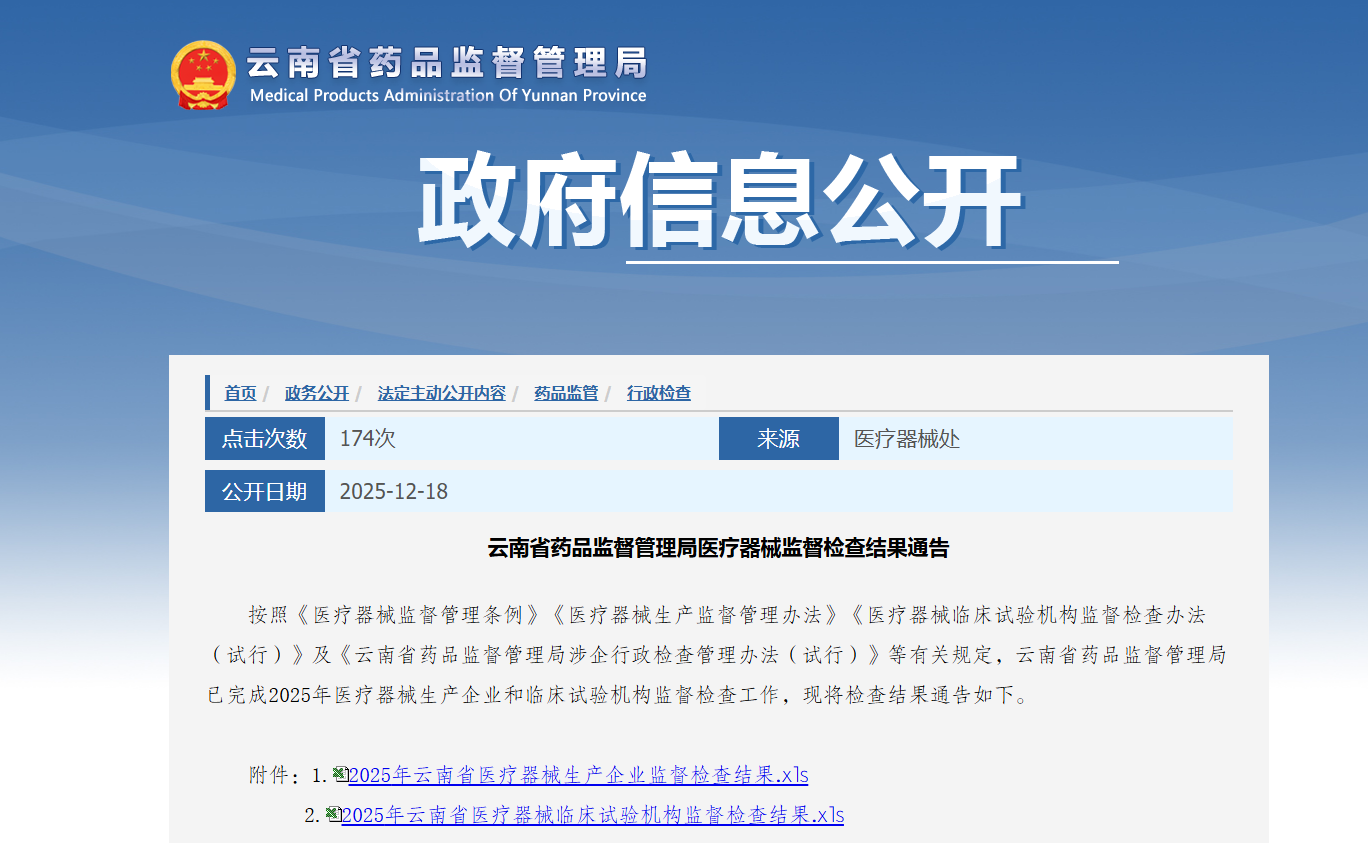Click the 医疗器械处 source value
This screenshot has width=1368, height=843.
click(907, 439)
